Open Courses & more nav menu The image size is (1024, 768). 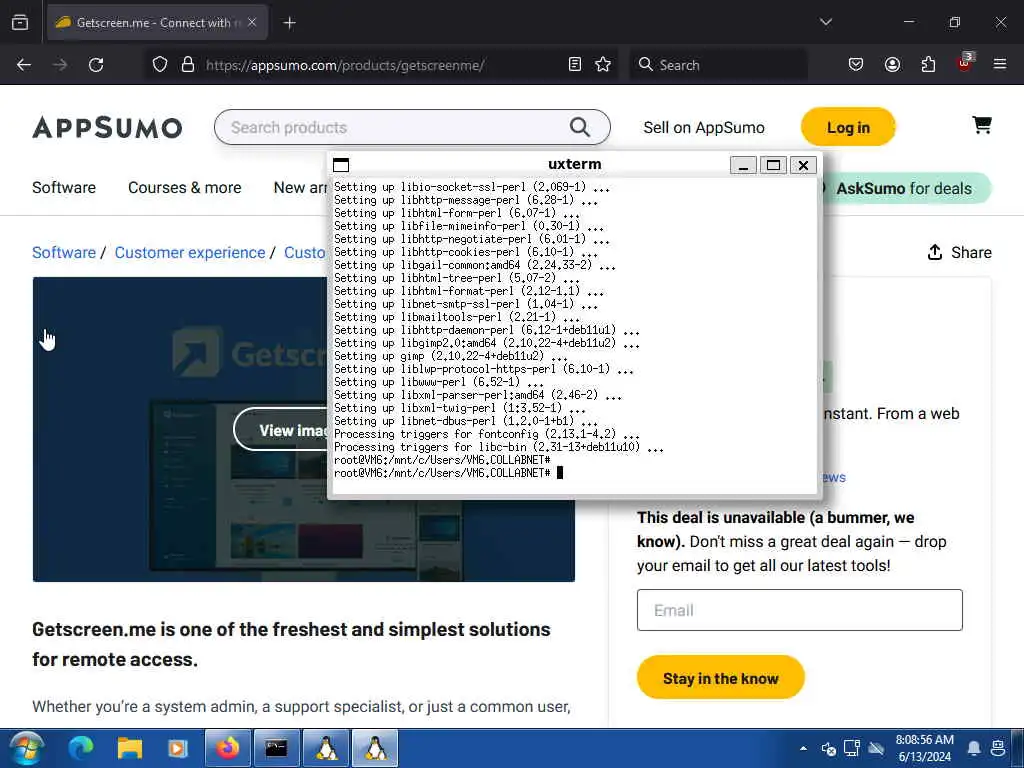click(x=185, y=187)
